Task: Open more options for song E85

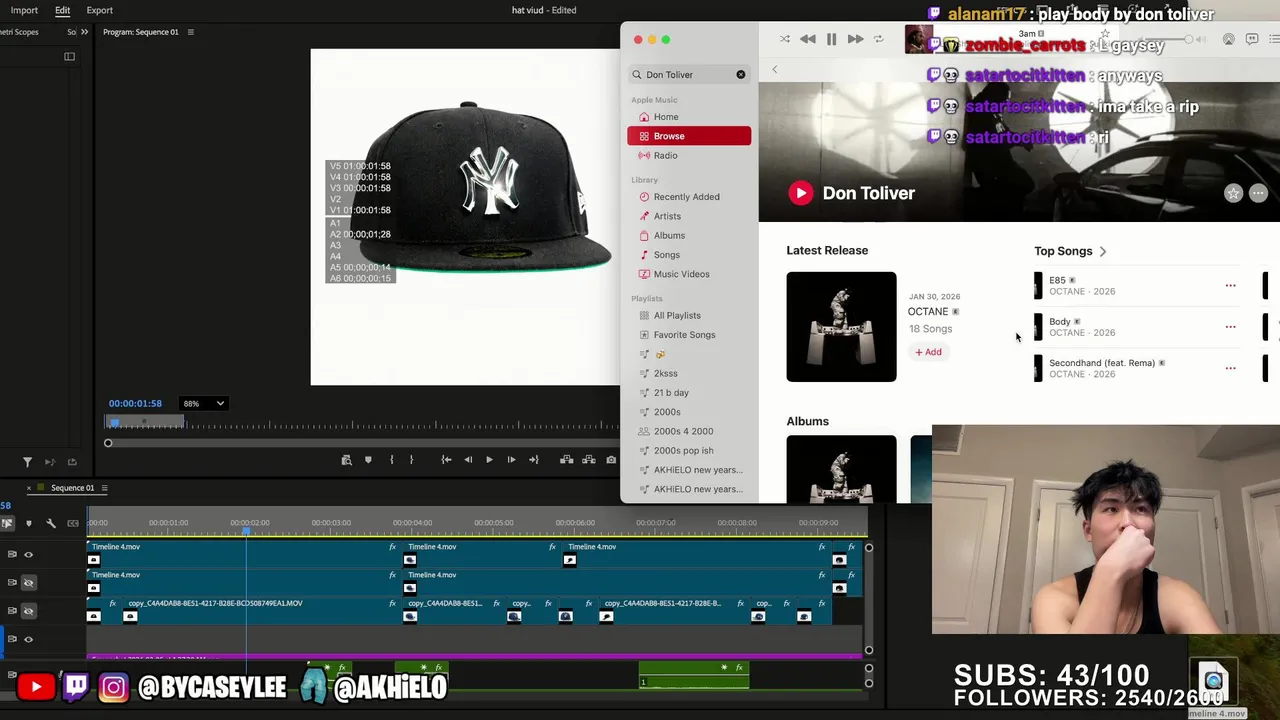Action: point(1230,286)
